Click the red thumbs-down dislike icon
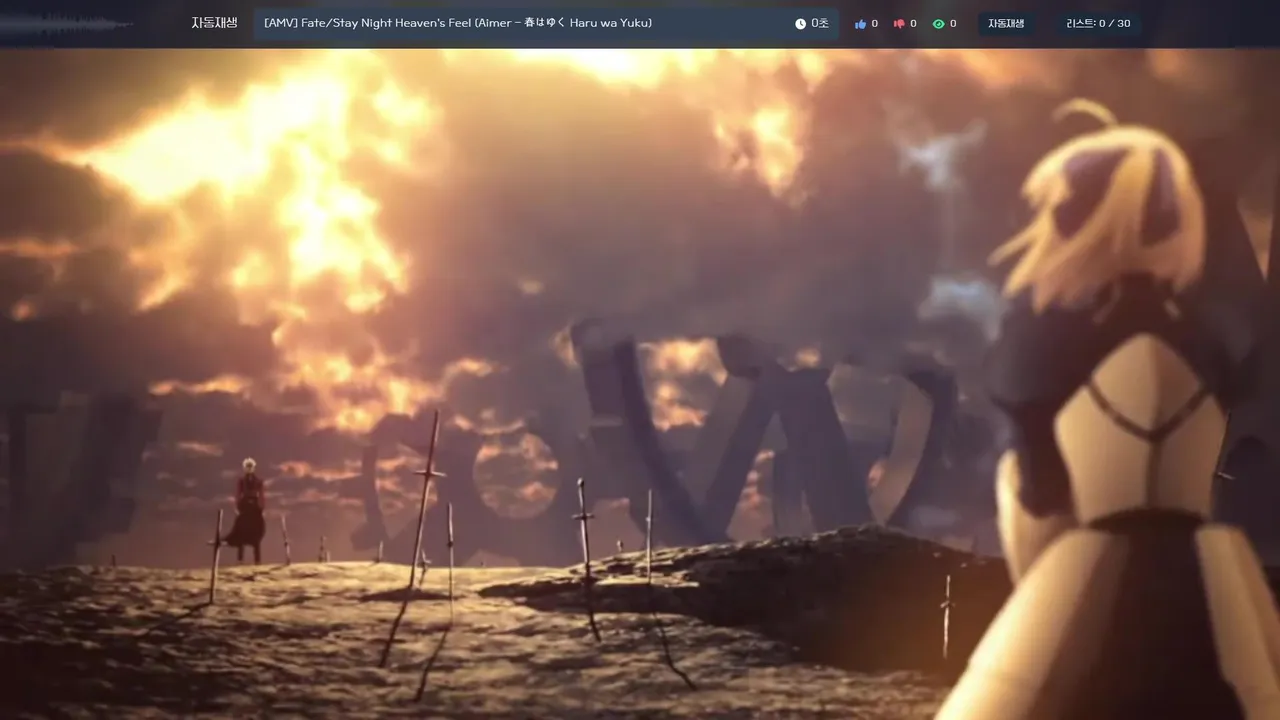 899,24
